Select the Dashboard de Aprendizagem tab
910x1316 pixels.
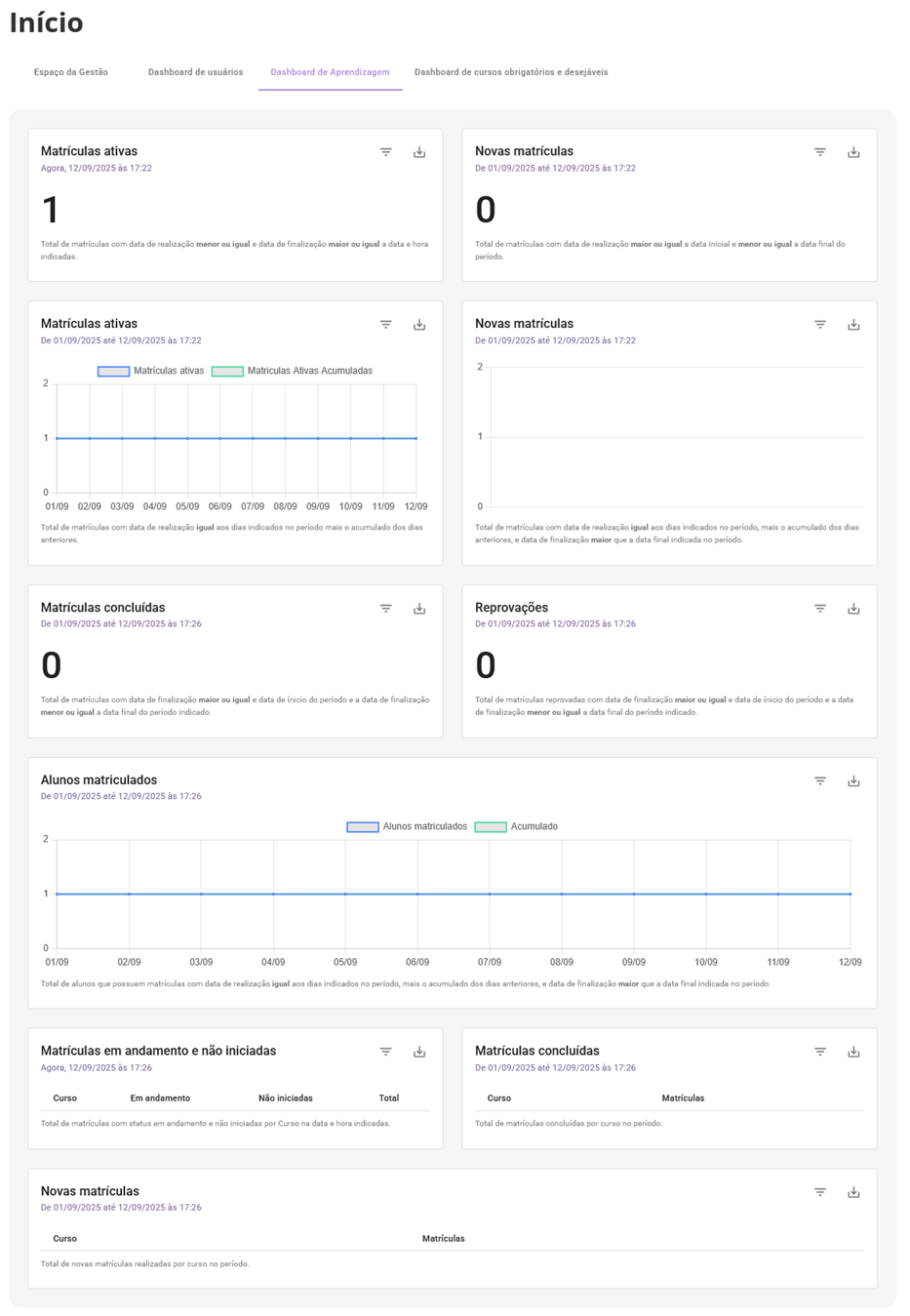(330, 72)
